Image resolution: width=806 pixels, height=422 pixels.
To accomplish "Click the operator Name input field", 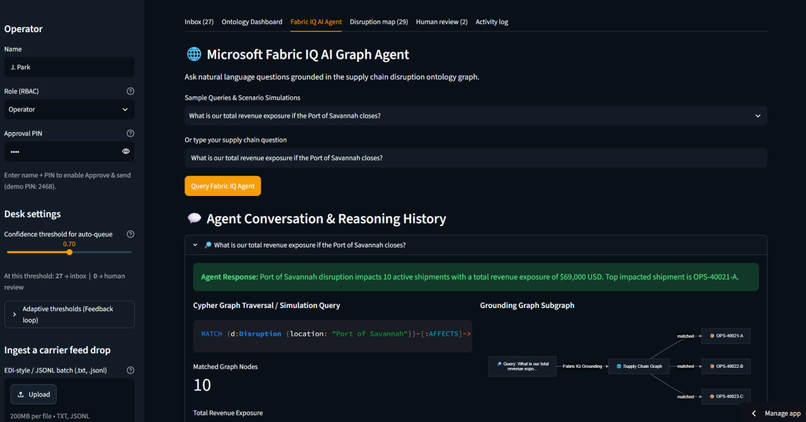I will [69, 67].
